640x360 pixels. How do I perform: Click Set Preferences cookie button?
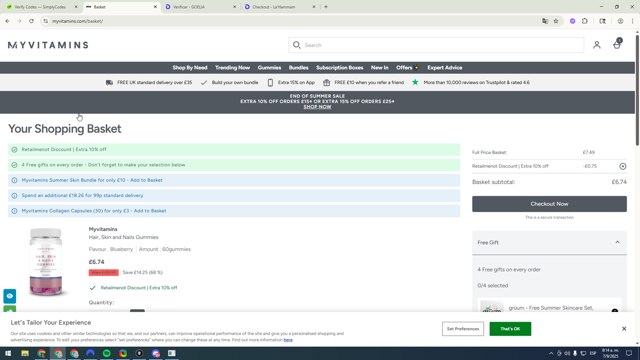click(x=463, y=329)
